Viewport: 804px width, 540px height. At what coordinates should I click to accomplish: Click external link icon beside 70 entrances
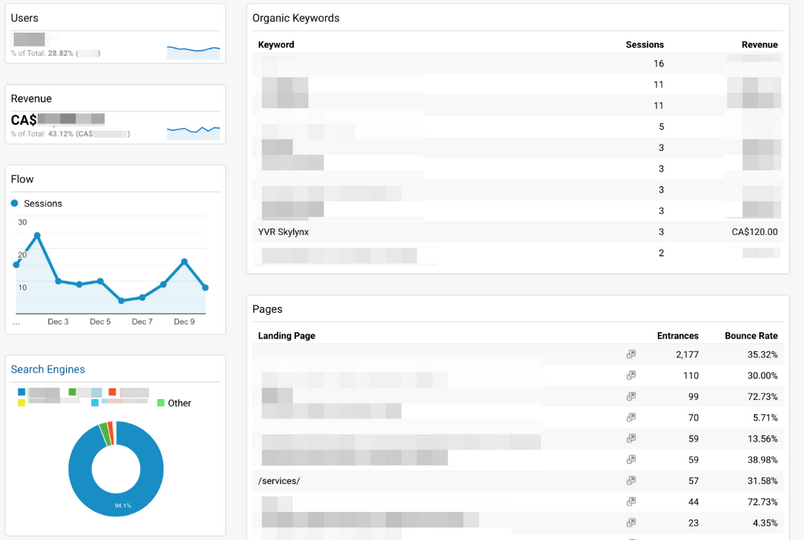coord(631,418)
